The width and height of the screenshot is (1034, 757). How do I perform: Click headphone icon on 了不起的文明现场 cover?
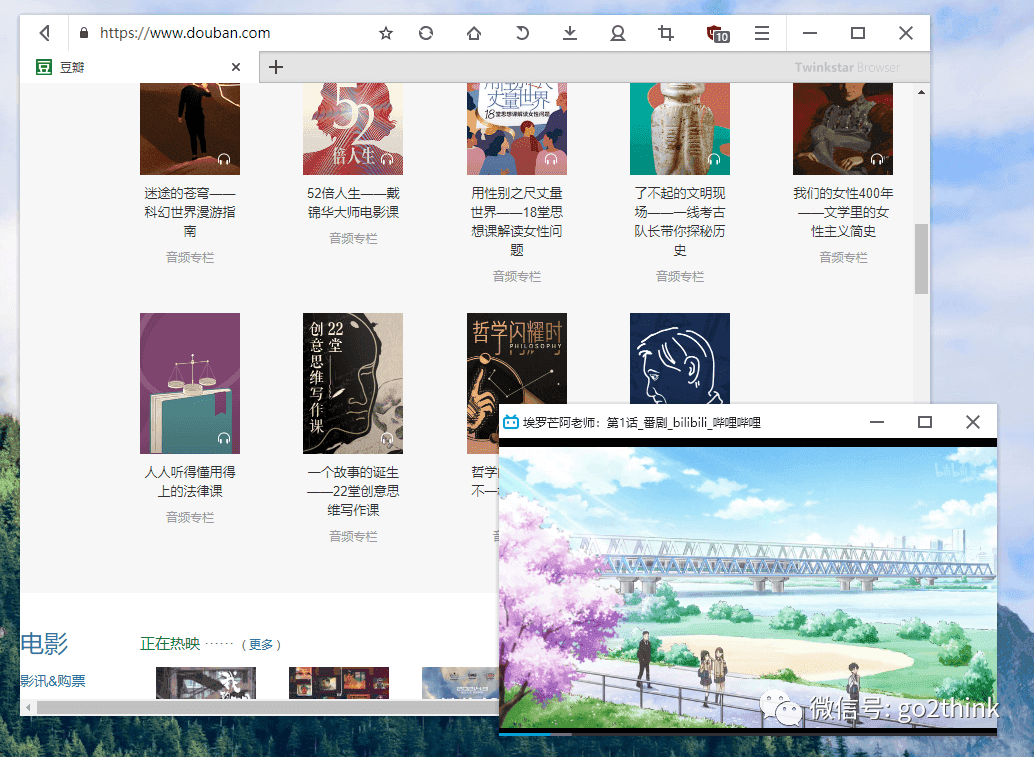[x=714, y=159]
